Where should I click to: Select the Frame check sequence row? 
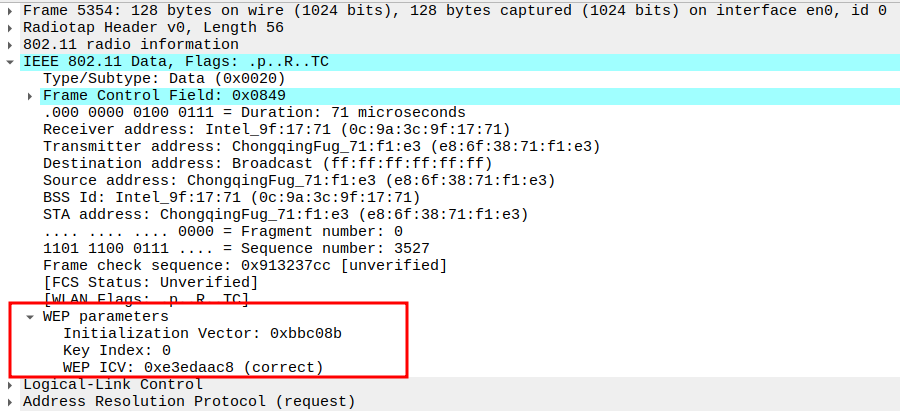(245, 265)
